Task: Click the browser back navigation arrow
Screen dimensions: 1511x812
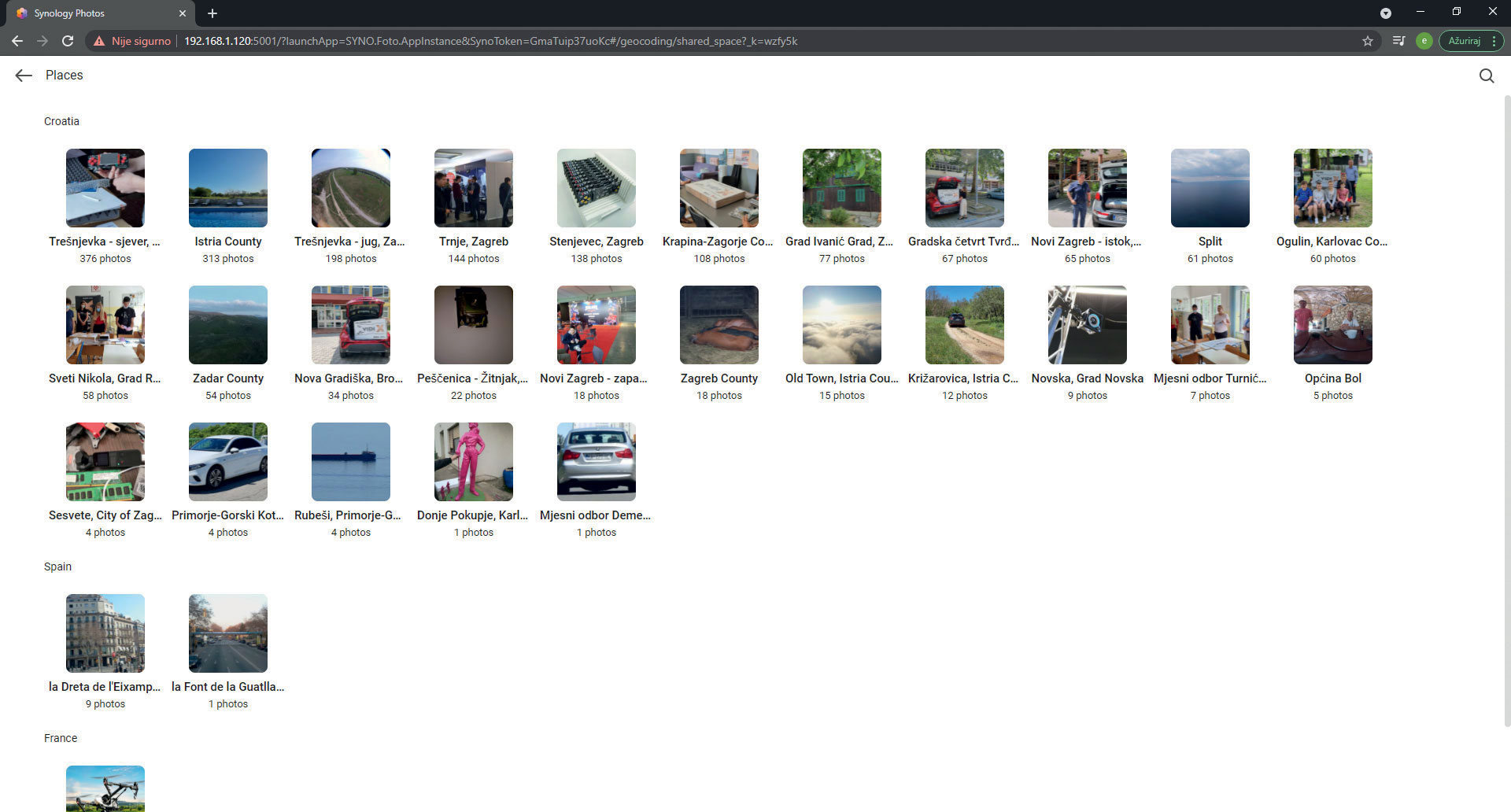Action: 17,41
